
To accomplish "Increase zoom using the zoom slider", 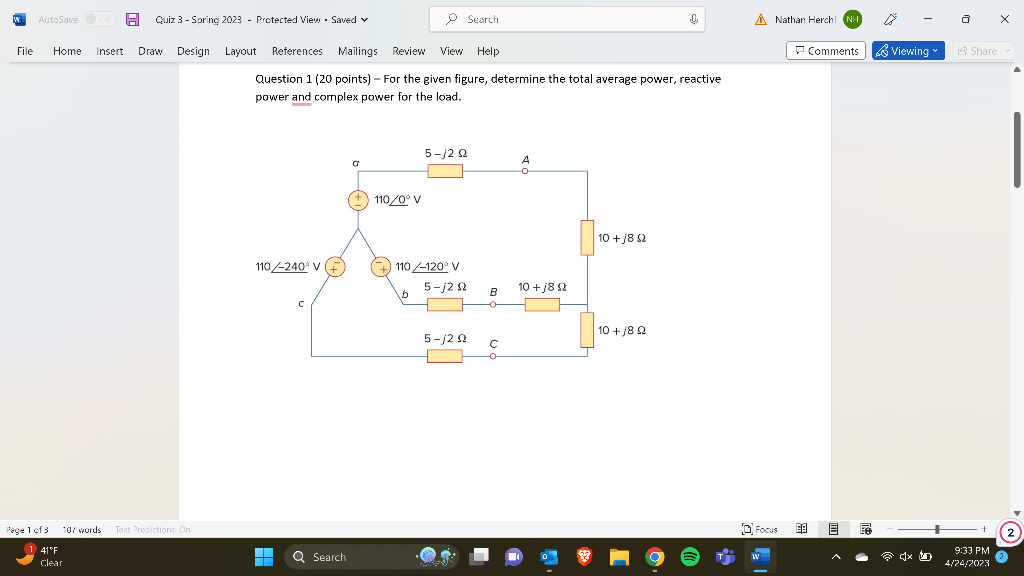I will pos(983,529).
